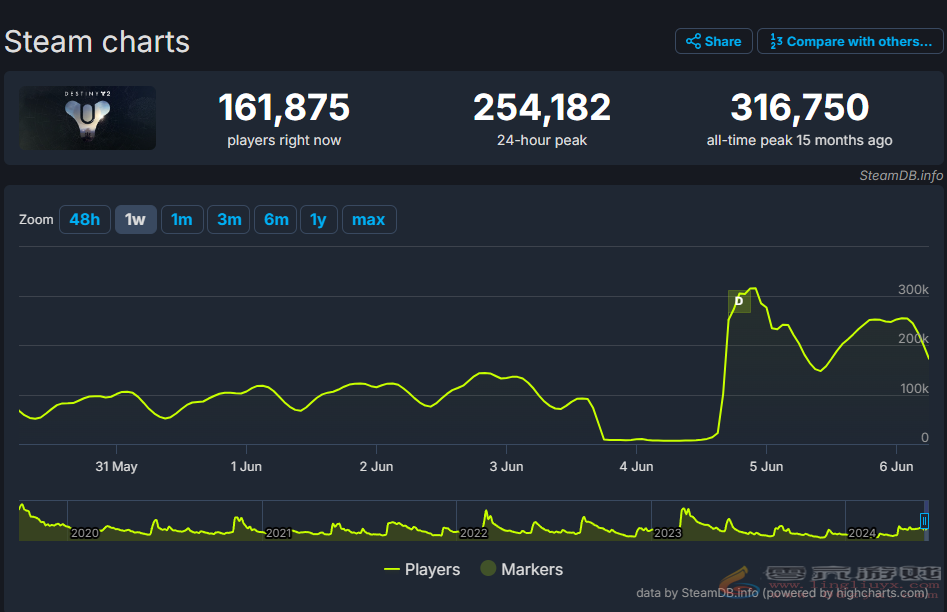This screenshot has width=947, height=612.
Task: Choose the 3m zoom option
Action: [x=229, y=219]
